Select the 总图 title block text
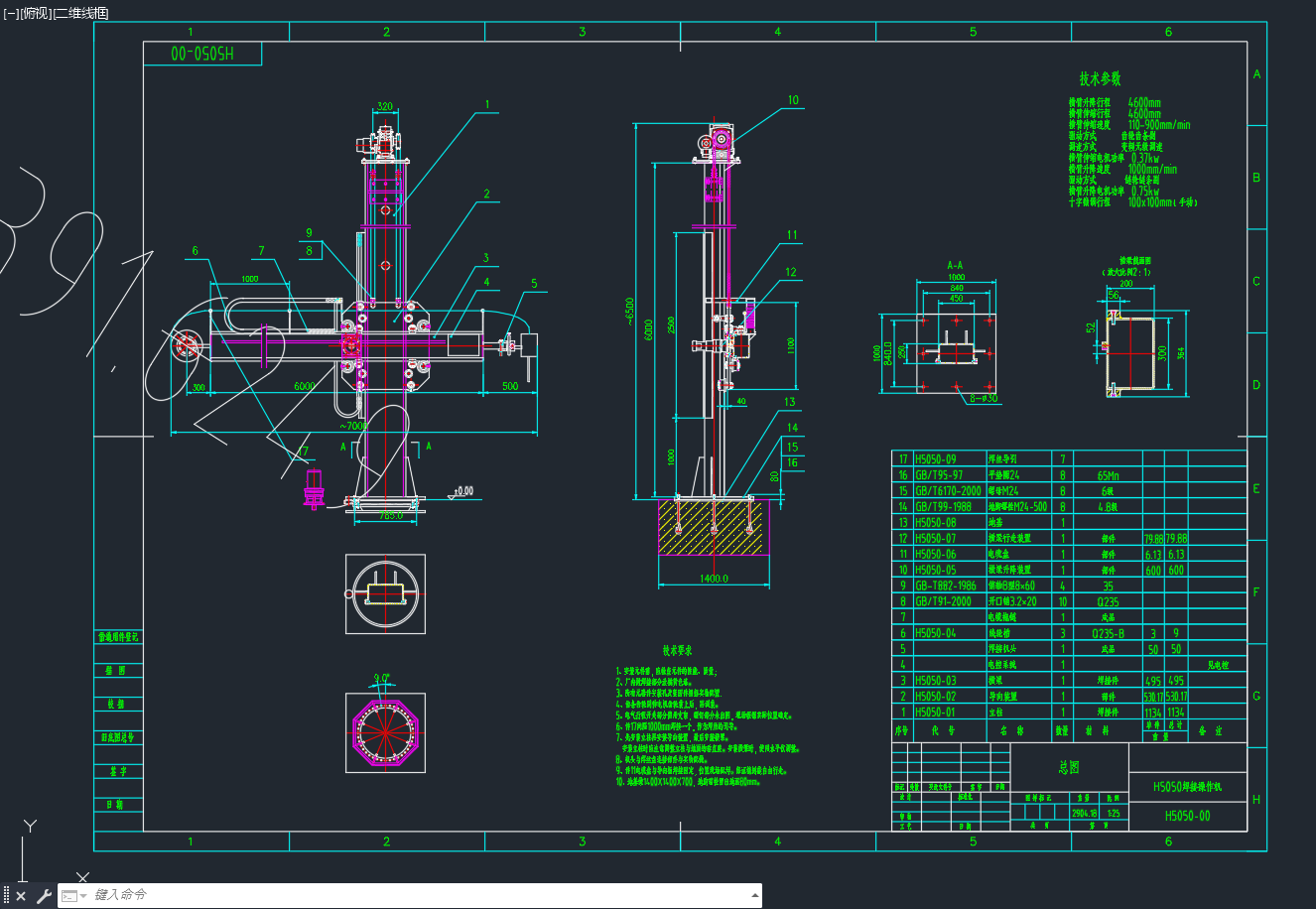Image resolution: width=1316 pixels, height=909 pixels. pyautogui.click(x=1068, y=767)
